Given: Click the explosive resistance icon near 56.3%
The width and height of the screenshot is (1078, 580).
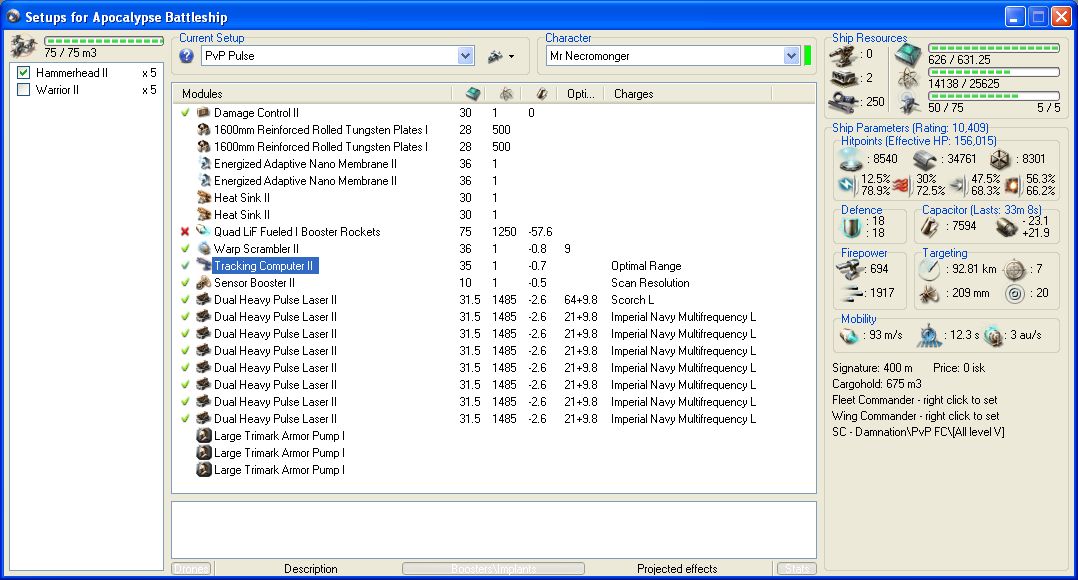Looking at the screenshot, I should (x=1013, y=185).
